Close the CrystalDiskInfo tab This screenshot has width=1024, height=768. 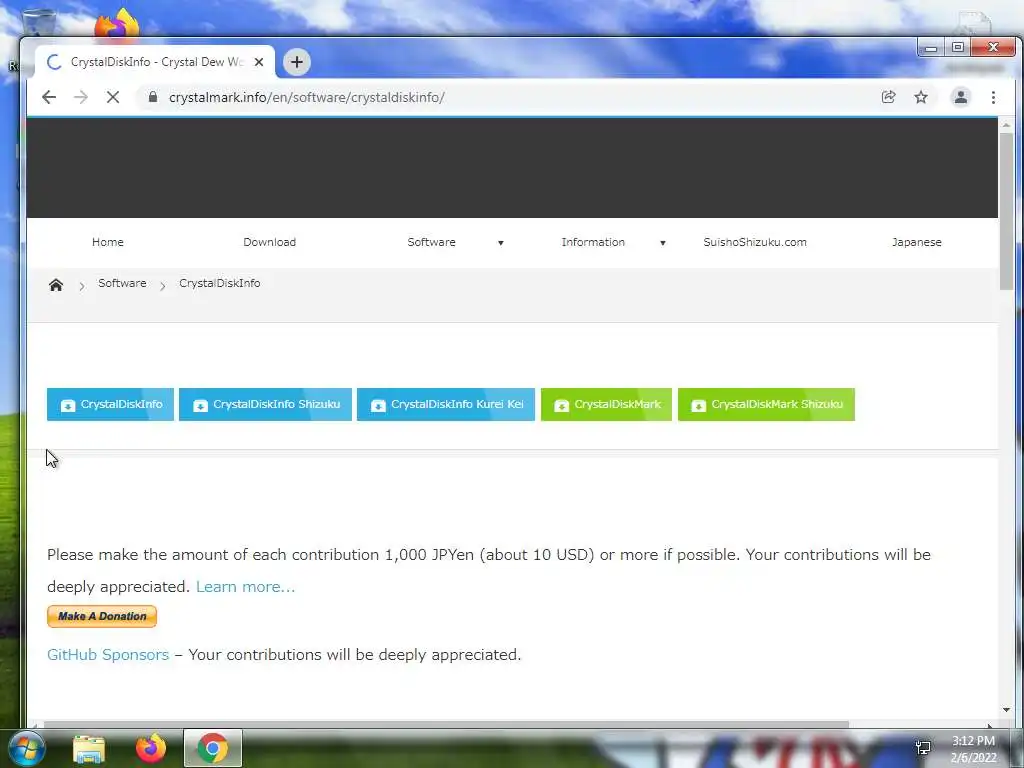tap(259, 62)
